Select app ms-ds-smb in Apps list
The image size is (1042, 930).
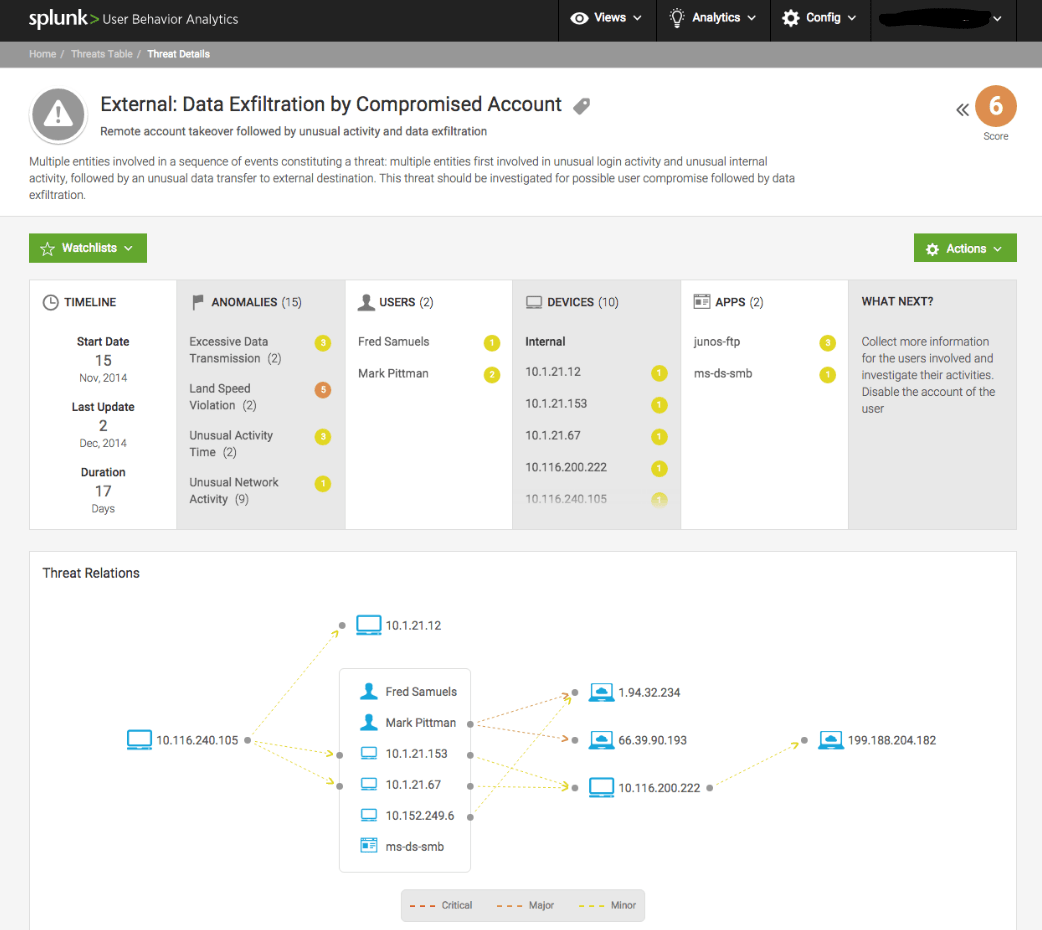click(723, 374)
